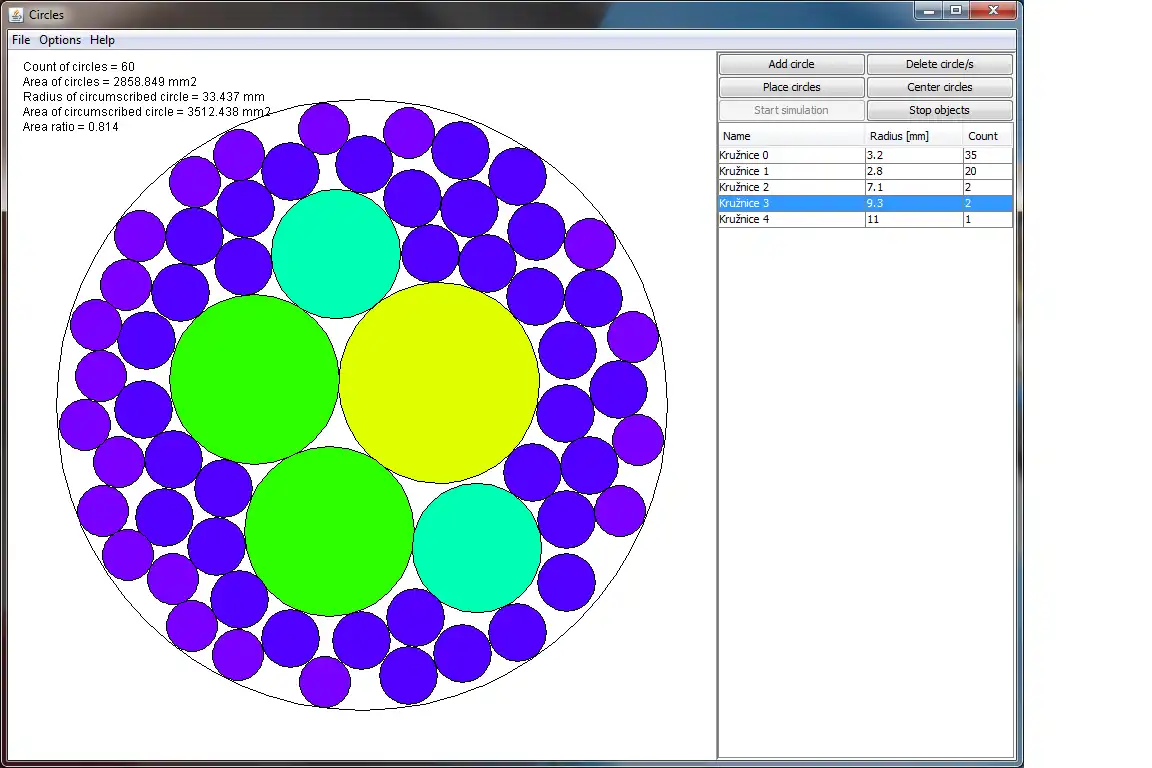Click the Radius of circumscribed circle text
This screenshot has height=768, width=1152.
tap(144, 96)
